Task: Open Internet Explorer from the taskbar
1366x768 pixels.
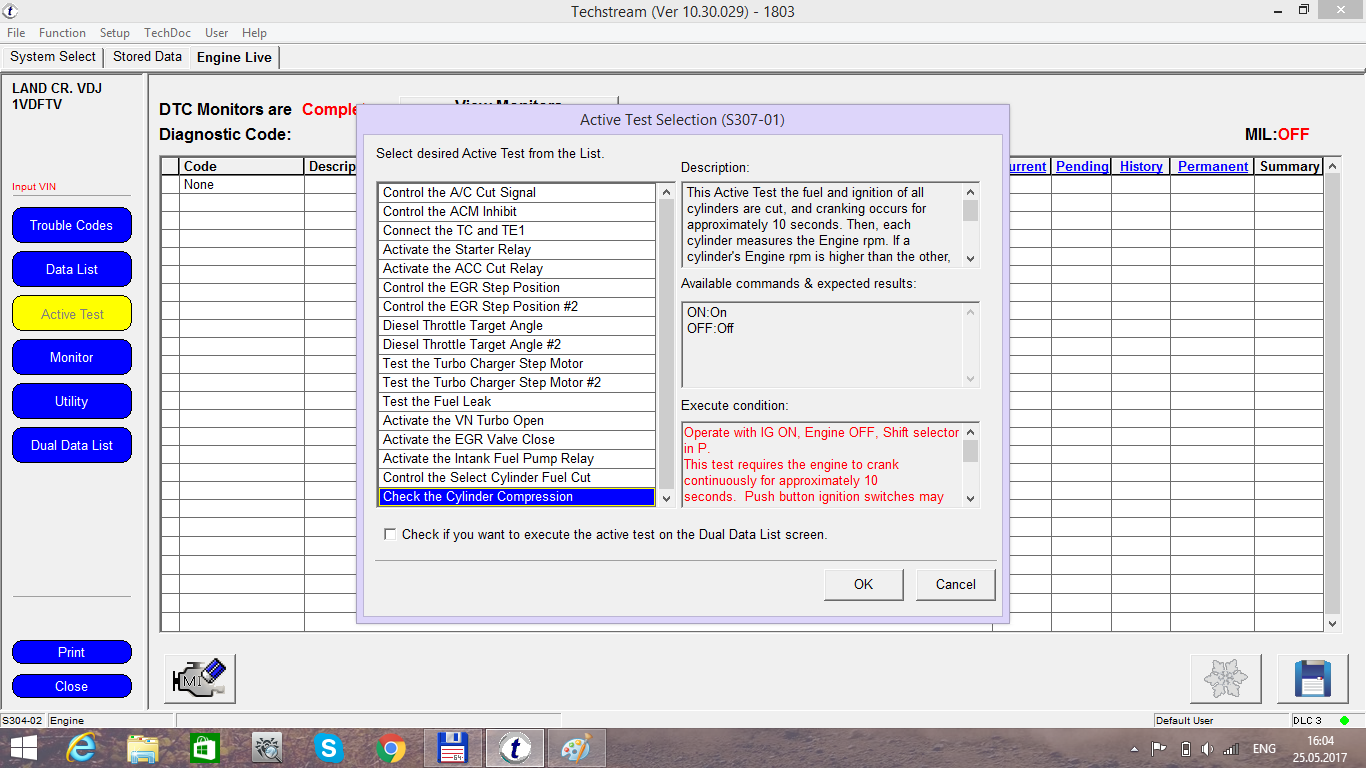Action: click(81, 748)
